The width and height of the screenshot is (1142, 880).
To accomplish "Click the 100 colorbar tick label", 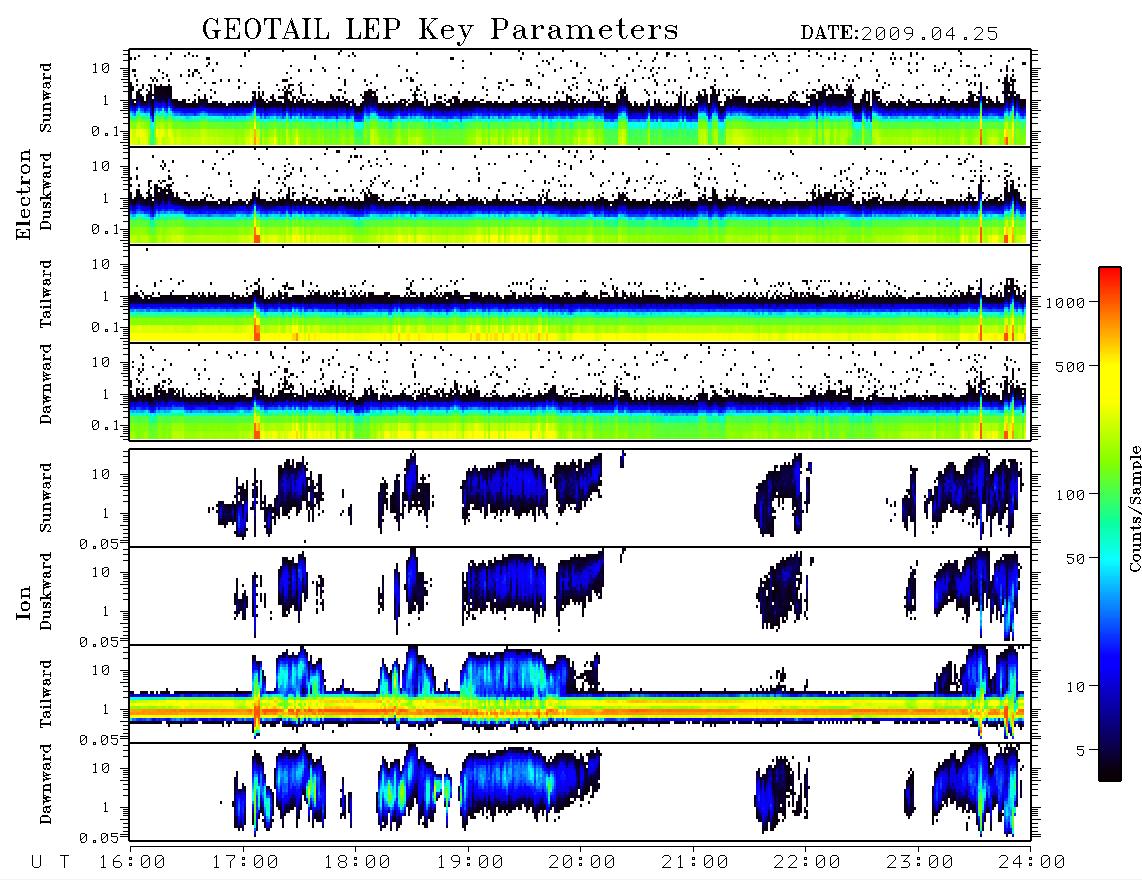I will point(1071,495).
